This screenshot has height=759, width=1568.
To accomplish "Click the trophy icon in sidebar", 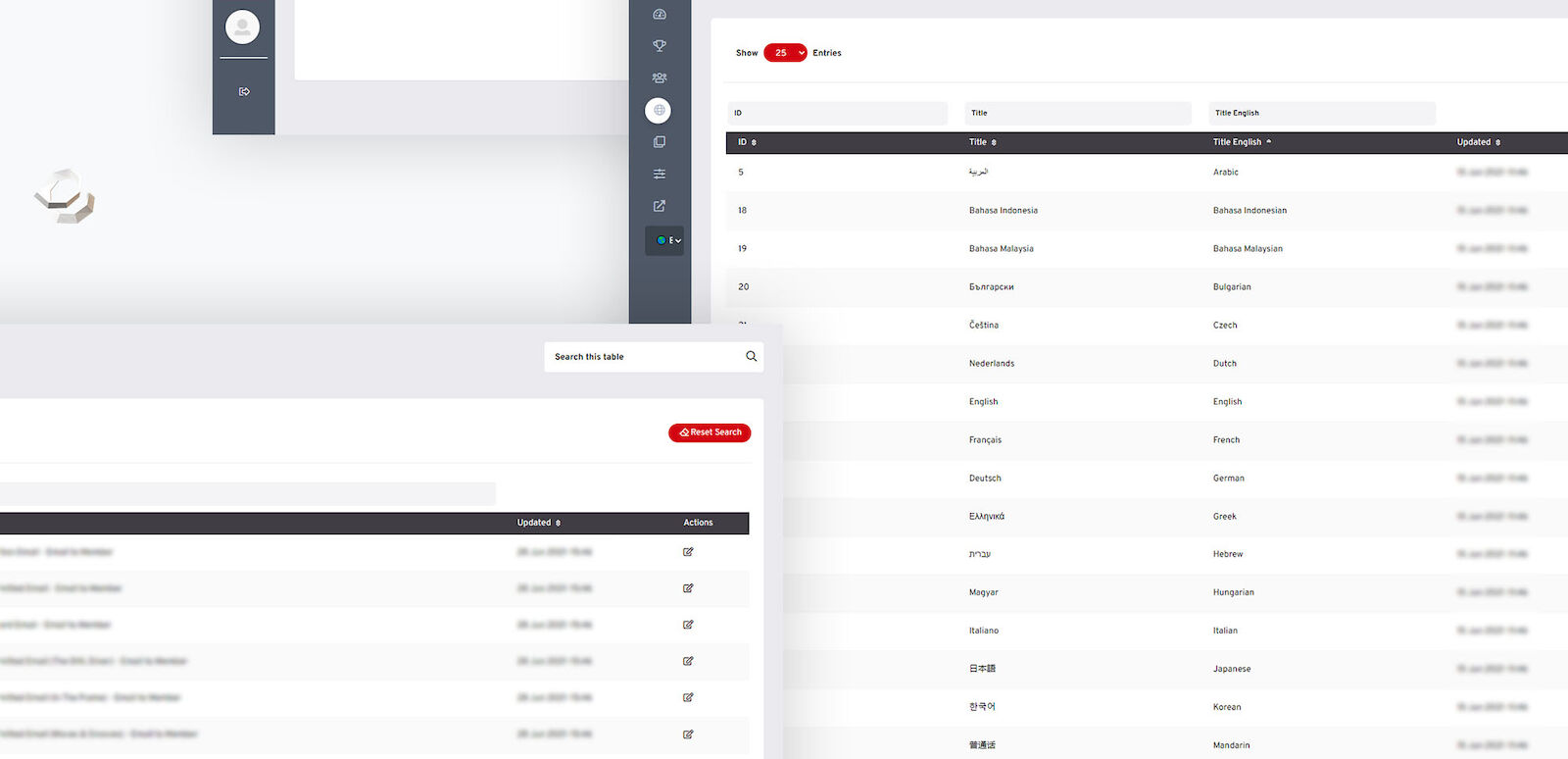I will [x=660, y=46].
